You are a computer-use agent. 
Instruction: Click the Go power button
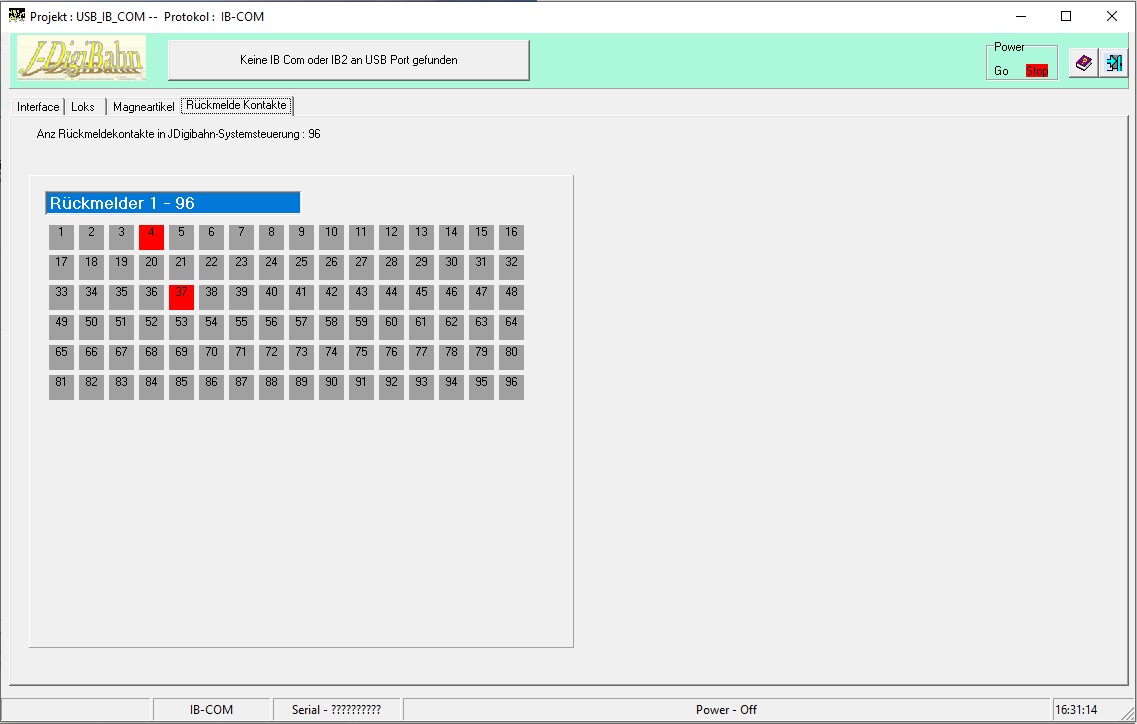pyautogui.click(x=1001, y=70)
